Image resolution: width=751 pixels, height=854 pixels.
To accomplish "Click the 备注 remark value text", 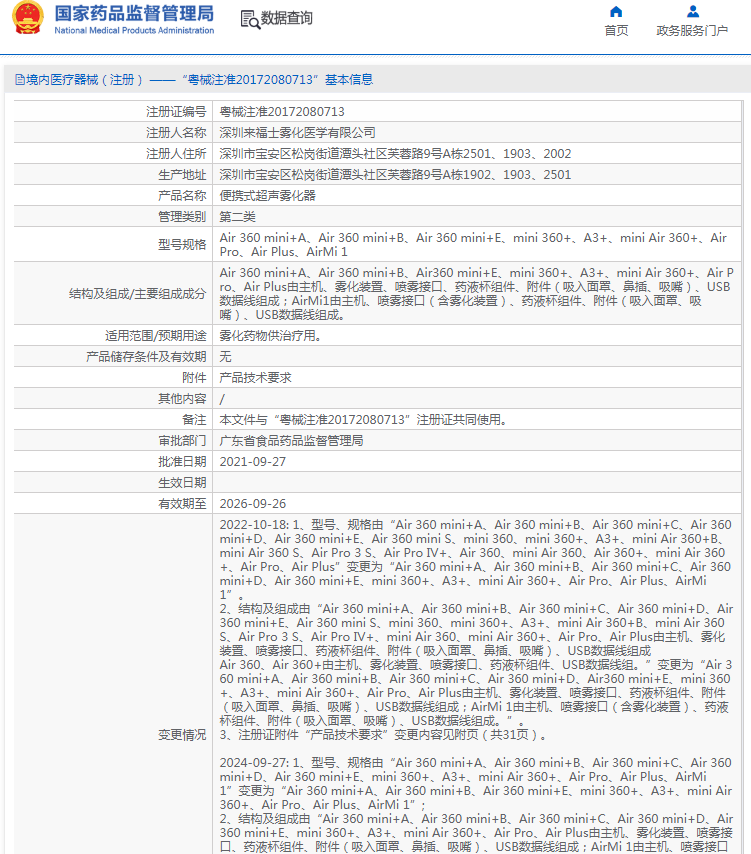I will tap(363, 420).
